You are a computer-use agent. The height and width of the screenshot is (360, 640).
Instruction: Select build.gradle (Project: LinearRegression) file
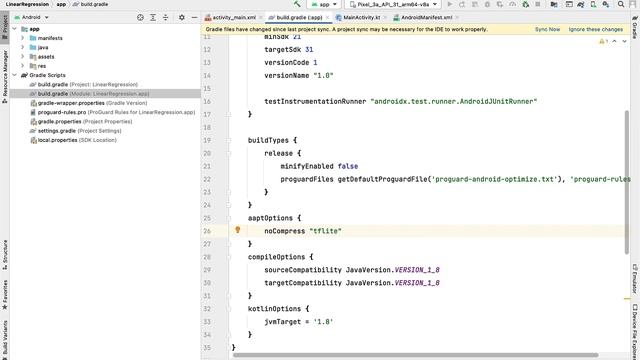[84, 84]
